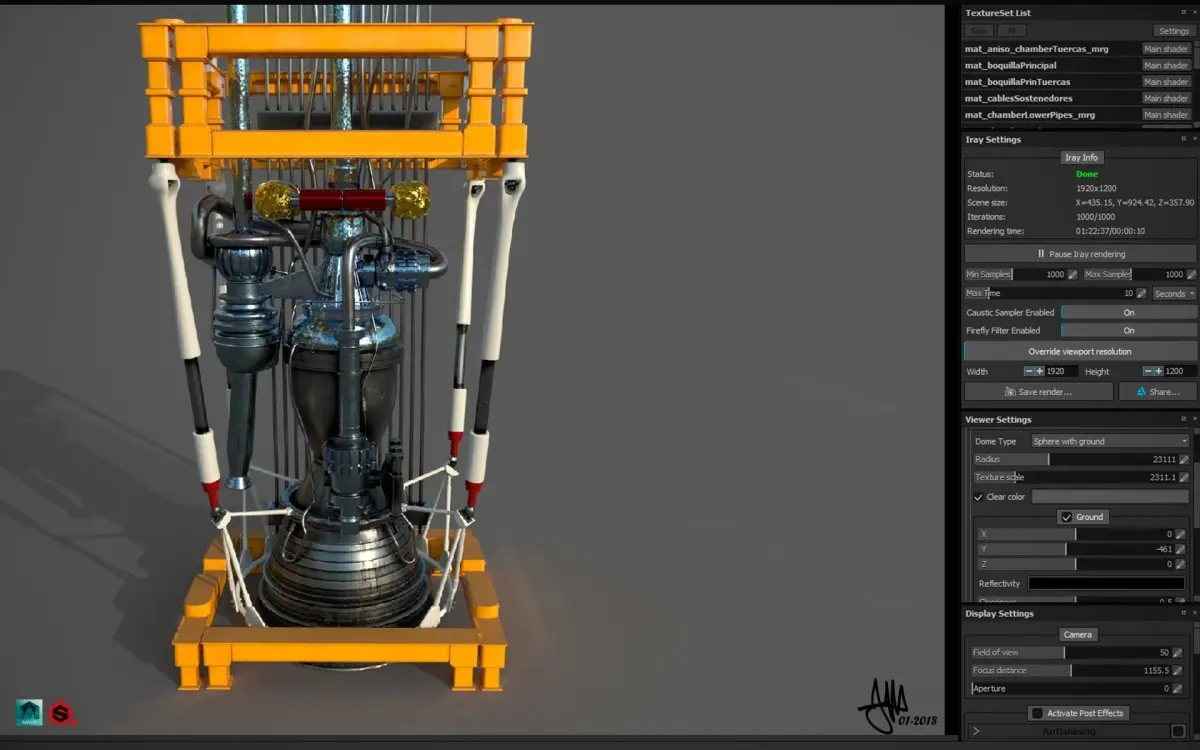Close the Iray Settings panel
This screenshot has width=1200, height=750.
(1194, 139)
